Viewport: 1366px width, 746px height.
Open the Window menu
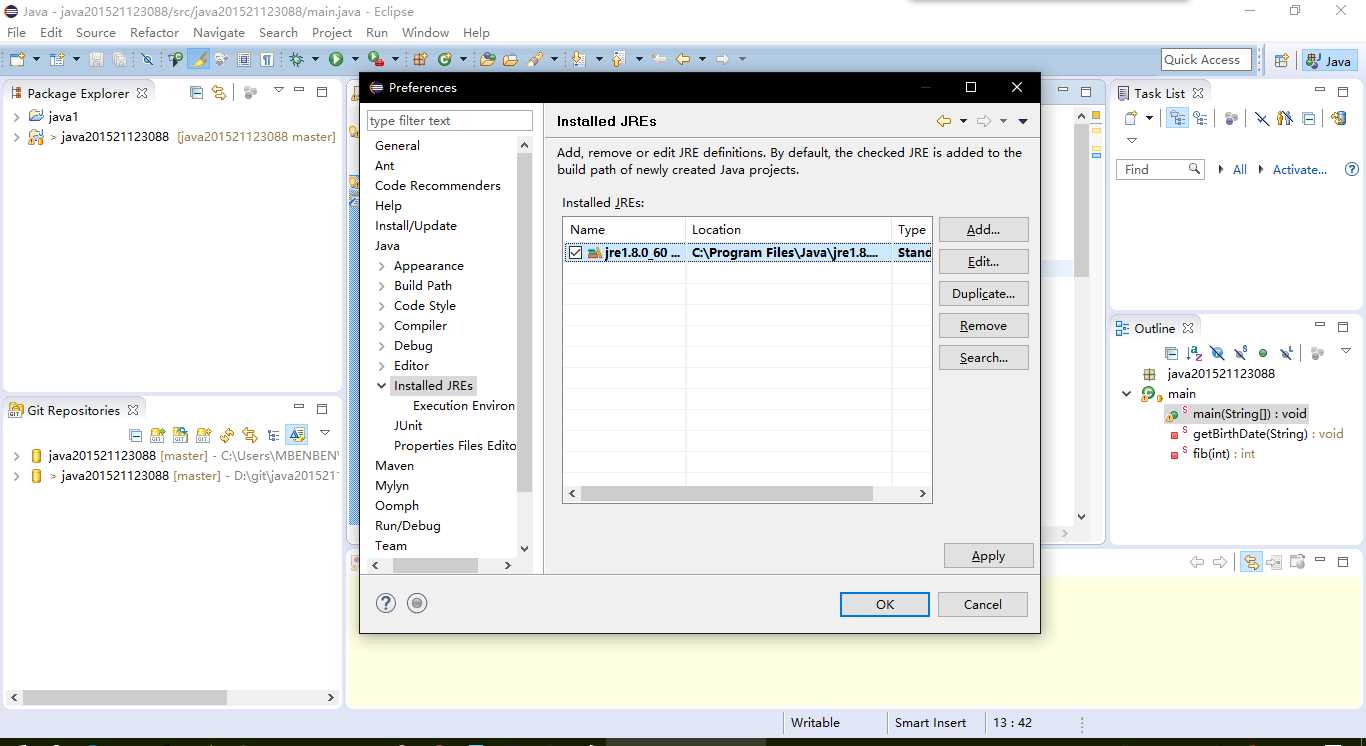pyautogui.click(x=425, y=32)
